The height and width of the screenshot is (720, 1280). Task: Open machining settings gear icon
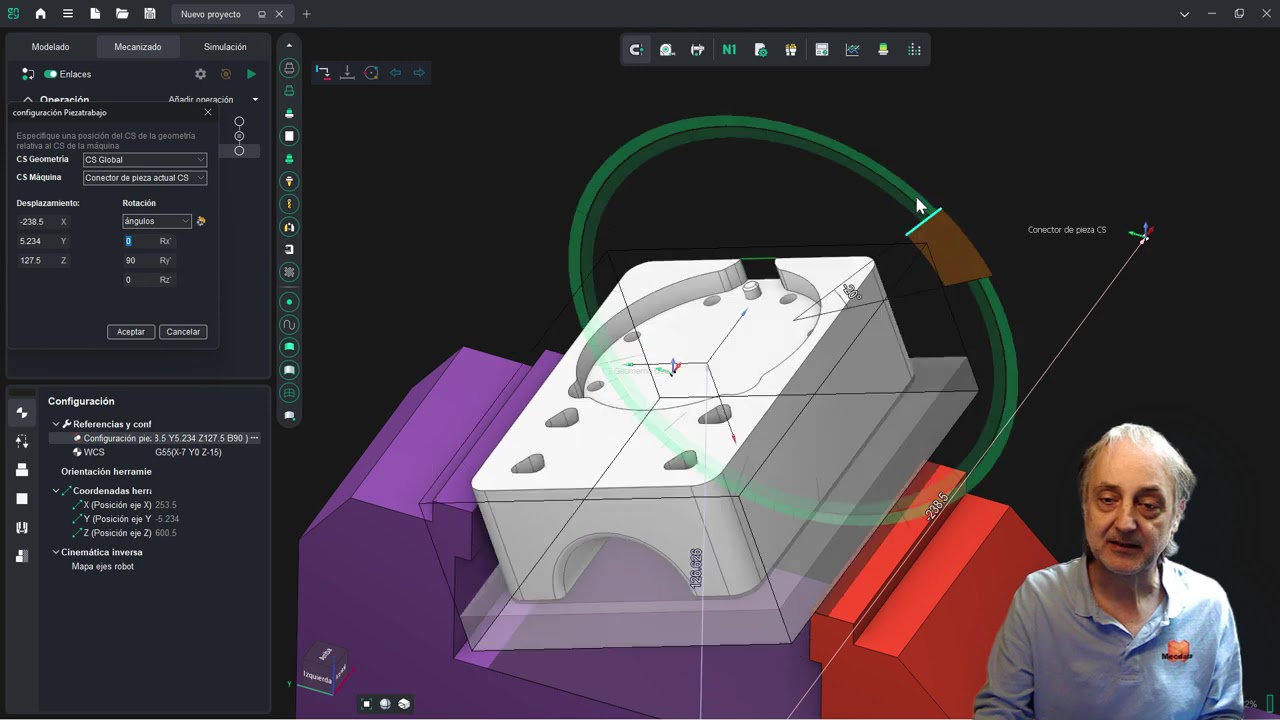[x=200, y=74]
